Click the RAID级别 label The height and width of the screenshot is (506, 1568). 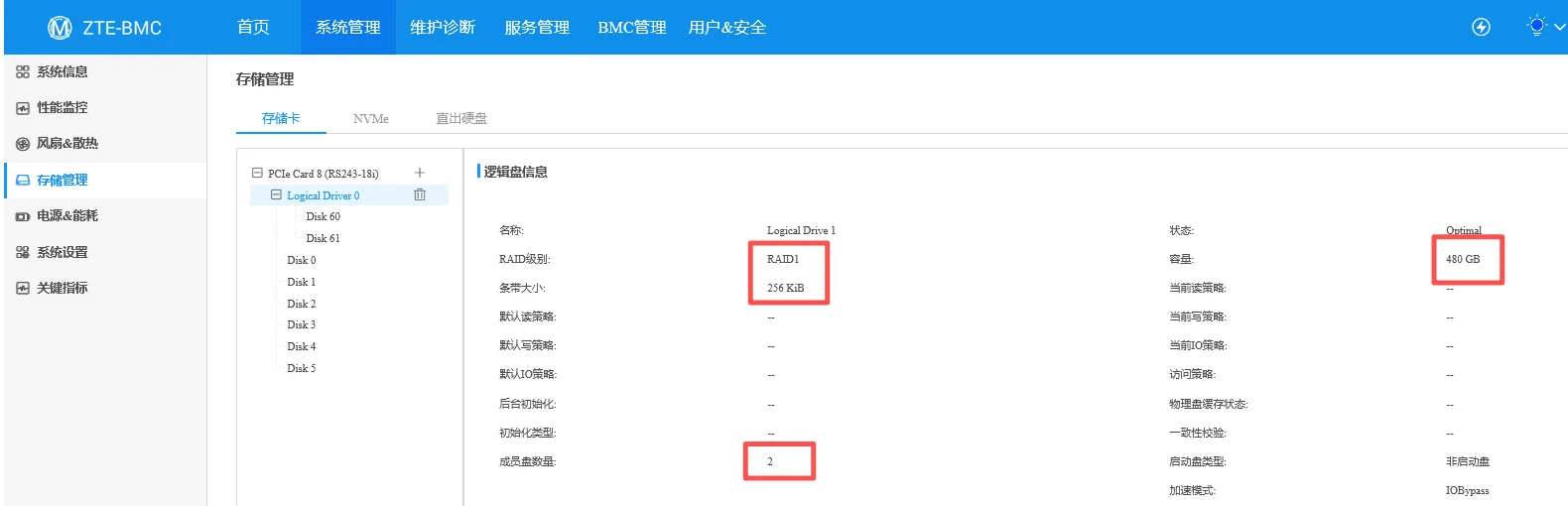pos(525,259)
